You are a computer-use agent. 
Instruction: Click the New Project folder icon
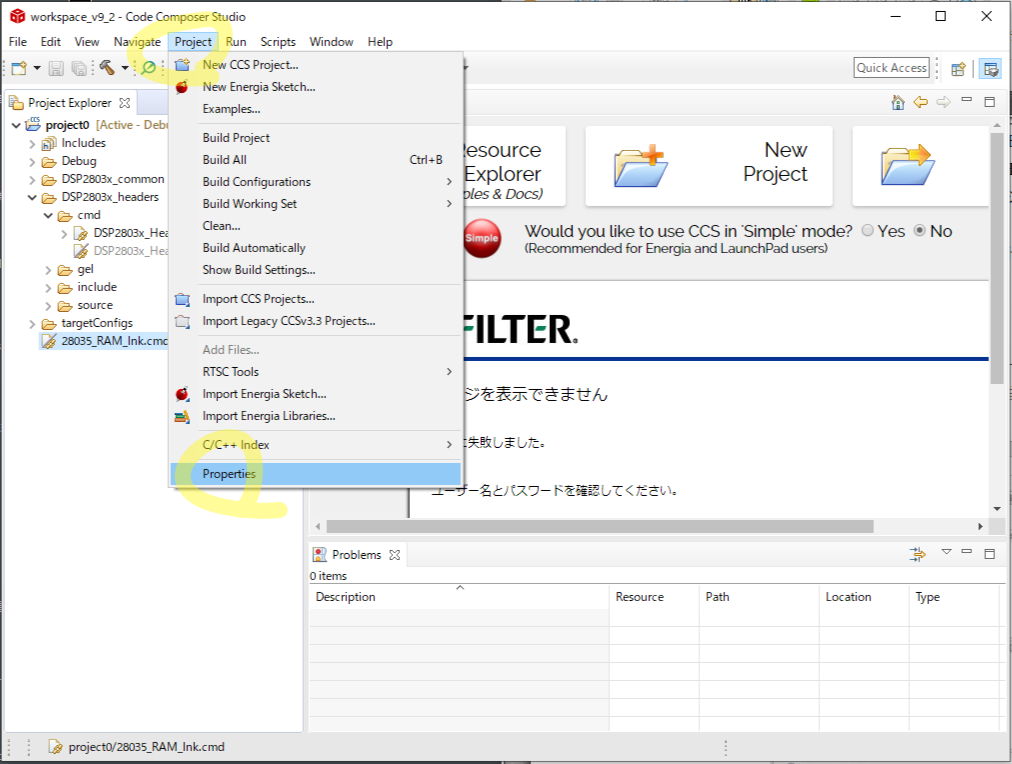[640, 166]
